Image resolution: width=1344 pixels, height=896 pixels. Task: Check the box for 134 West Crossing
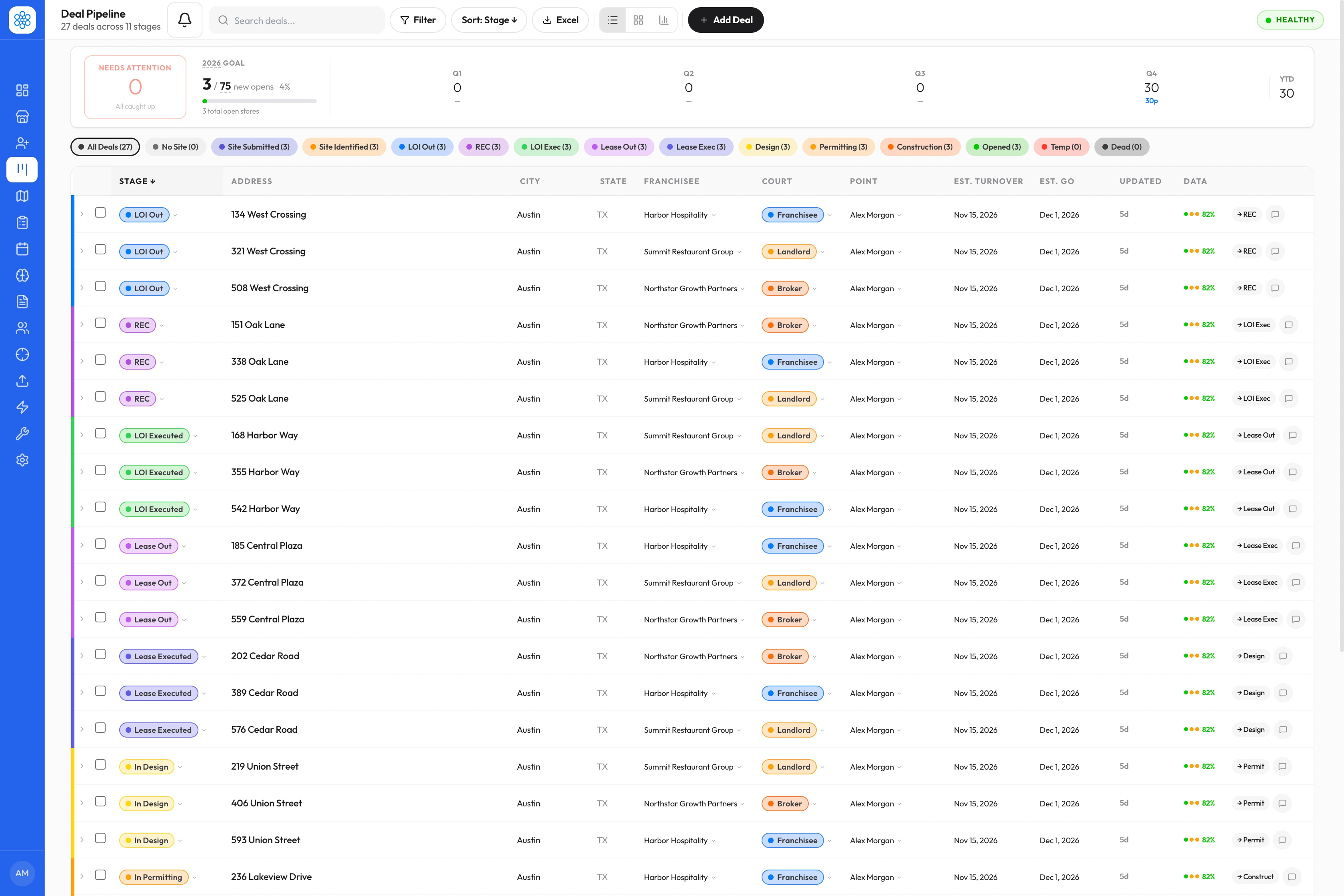click(100, 212)
